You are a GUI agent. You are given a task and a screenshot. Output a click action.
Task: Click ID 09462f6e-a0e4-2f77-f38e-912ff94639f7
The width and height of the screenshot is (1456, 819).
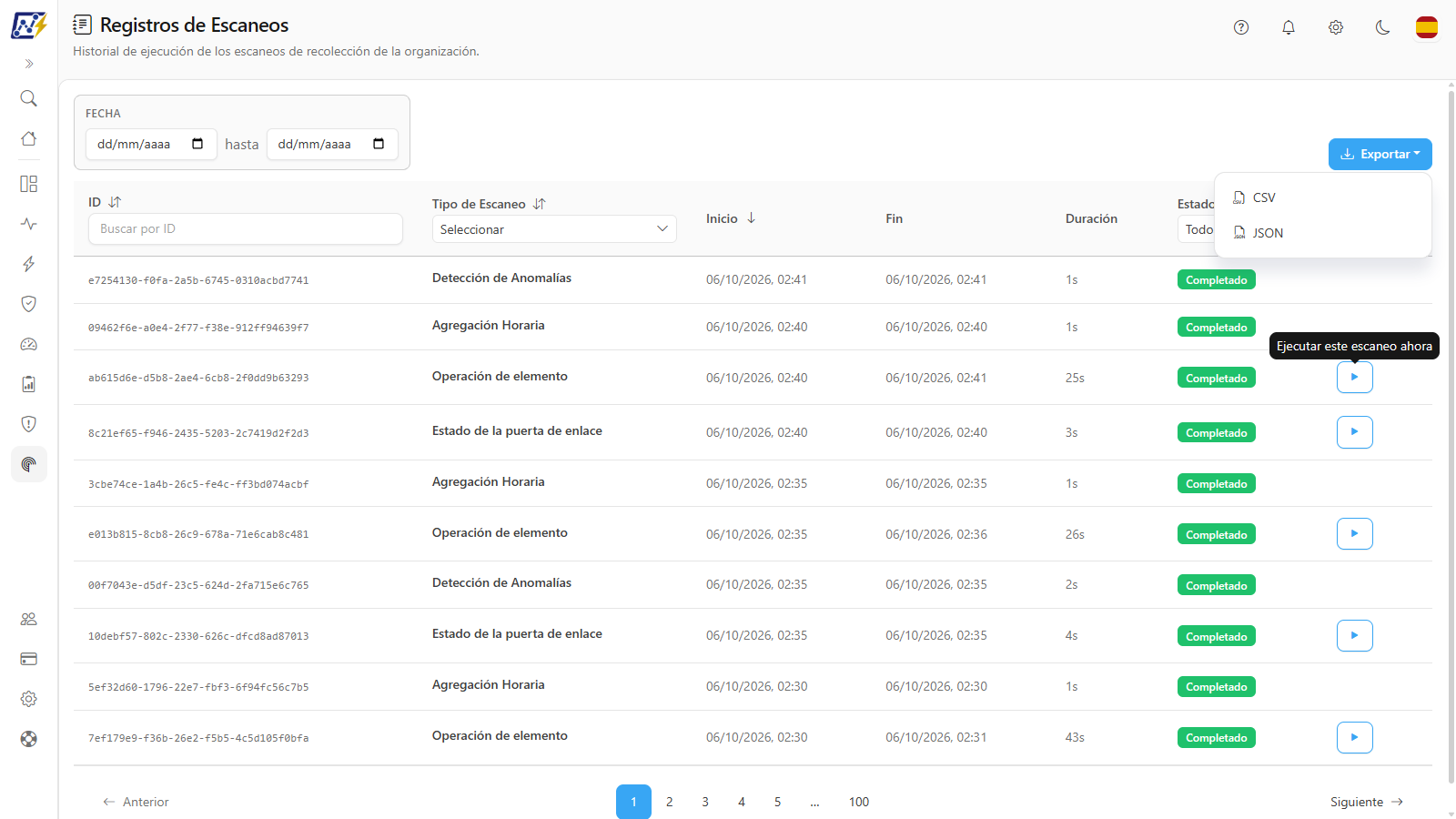(x=198, y=328)
